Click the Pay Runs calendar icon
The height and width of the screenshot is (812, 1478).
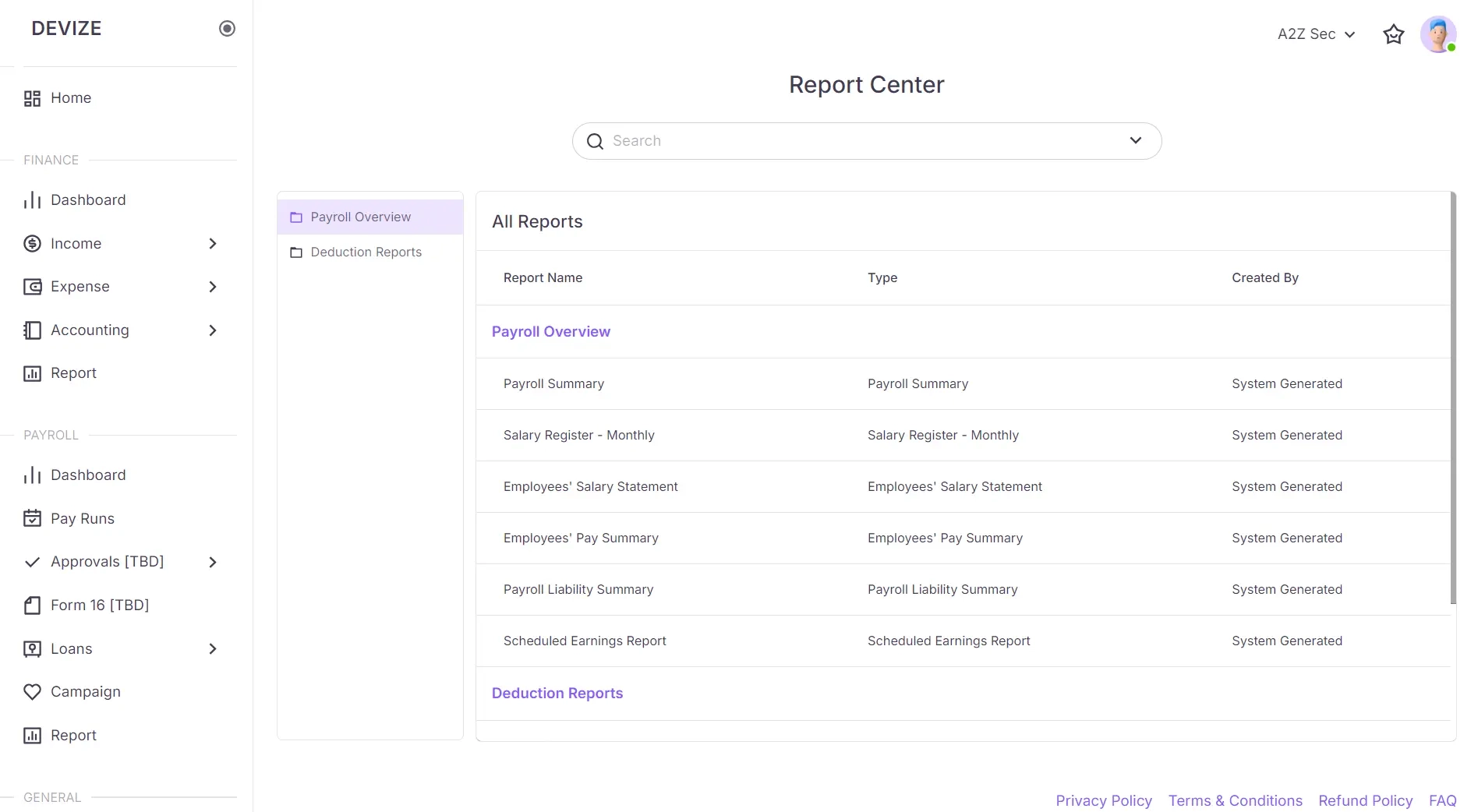pyautogui.click(x=32, y=519)
